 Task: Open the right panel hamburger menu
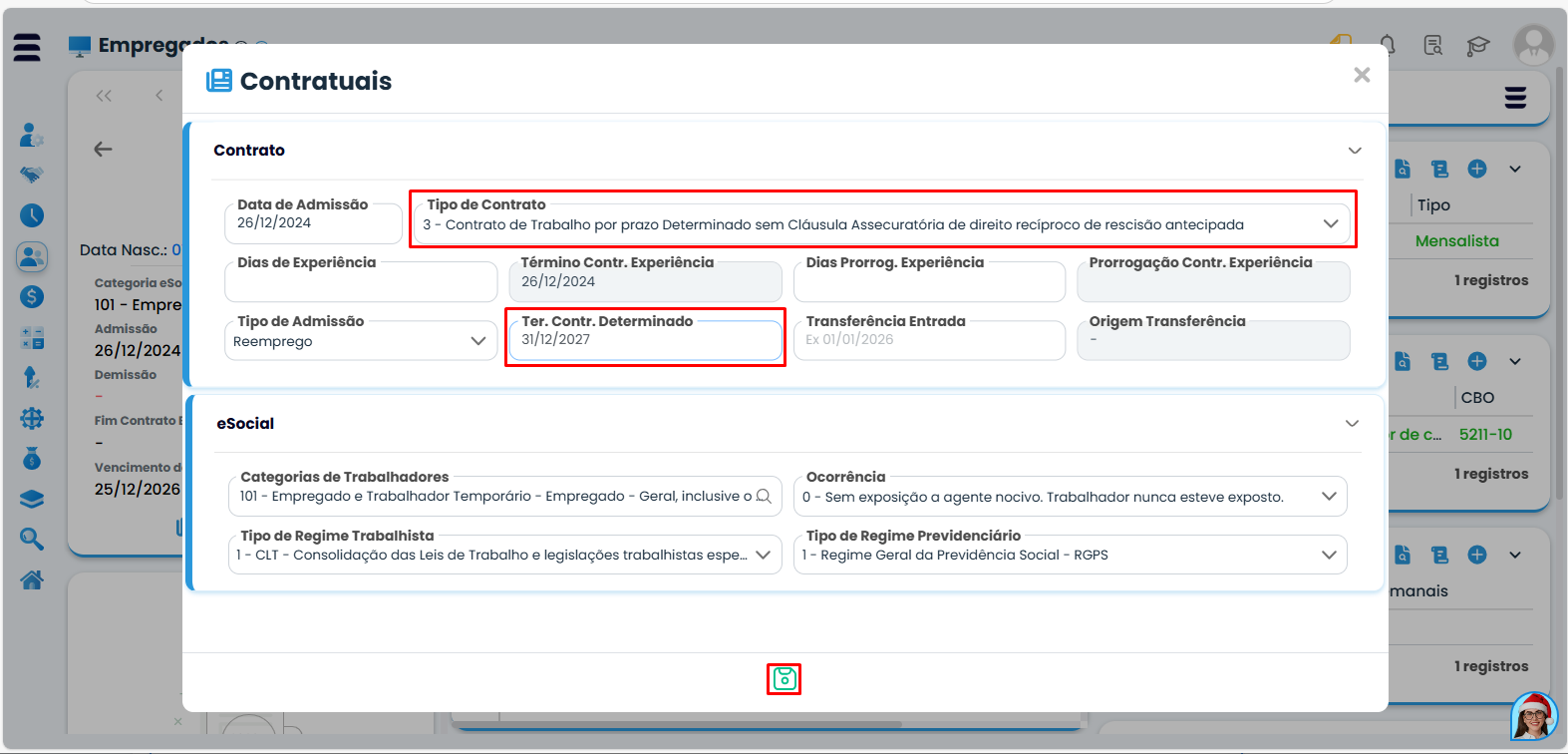coord(1515,97)
